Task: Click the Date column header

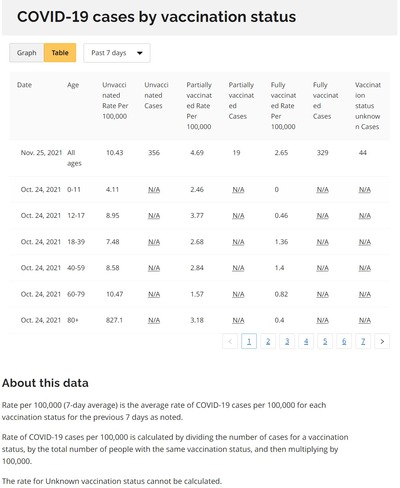Action: 24,85
